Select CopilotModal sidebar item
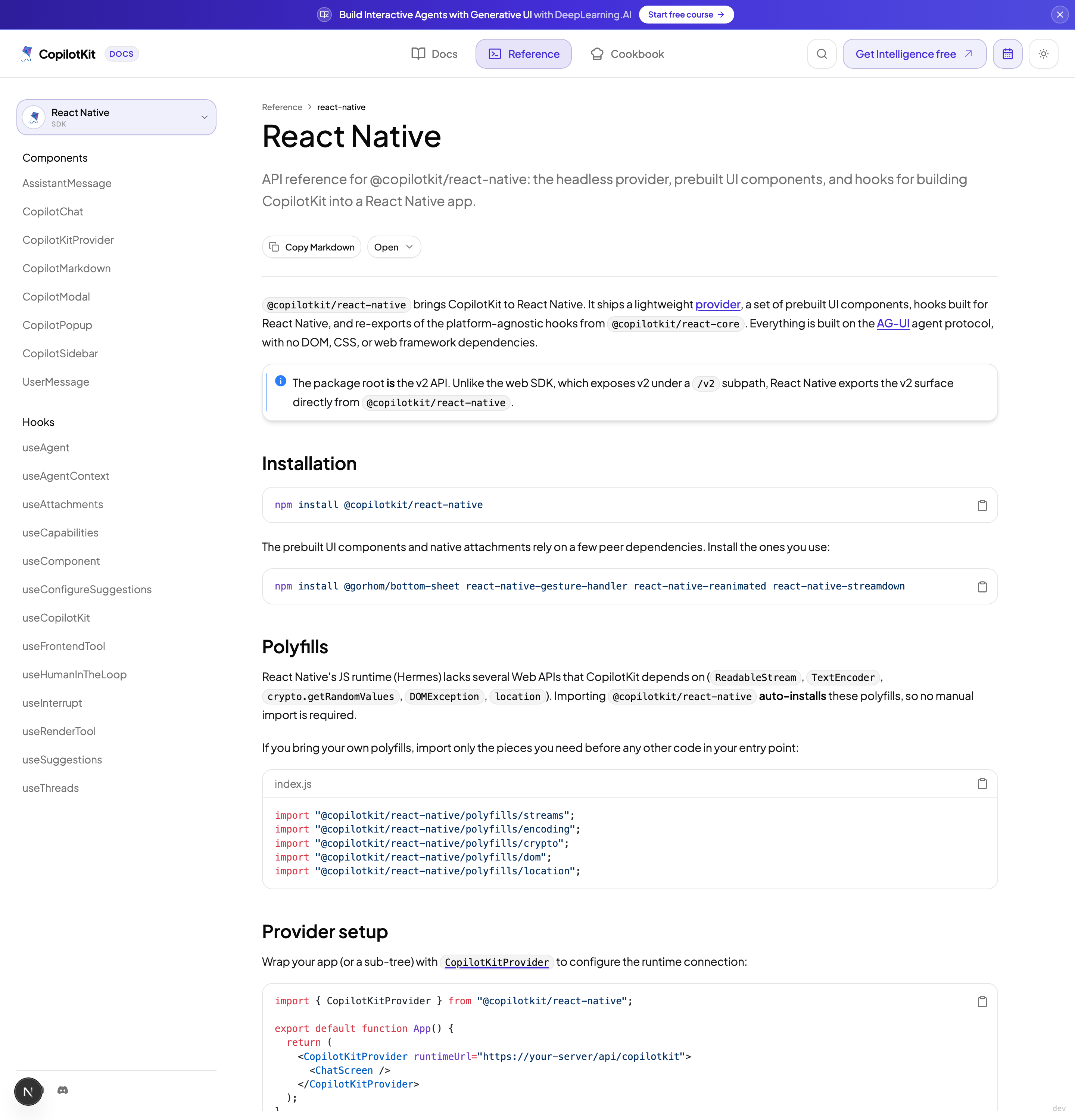The height and width of the screenshot is (1120, 1075). coord(56,296)
